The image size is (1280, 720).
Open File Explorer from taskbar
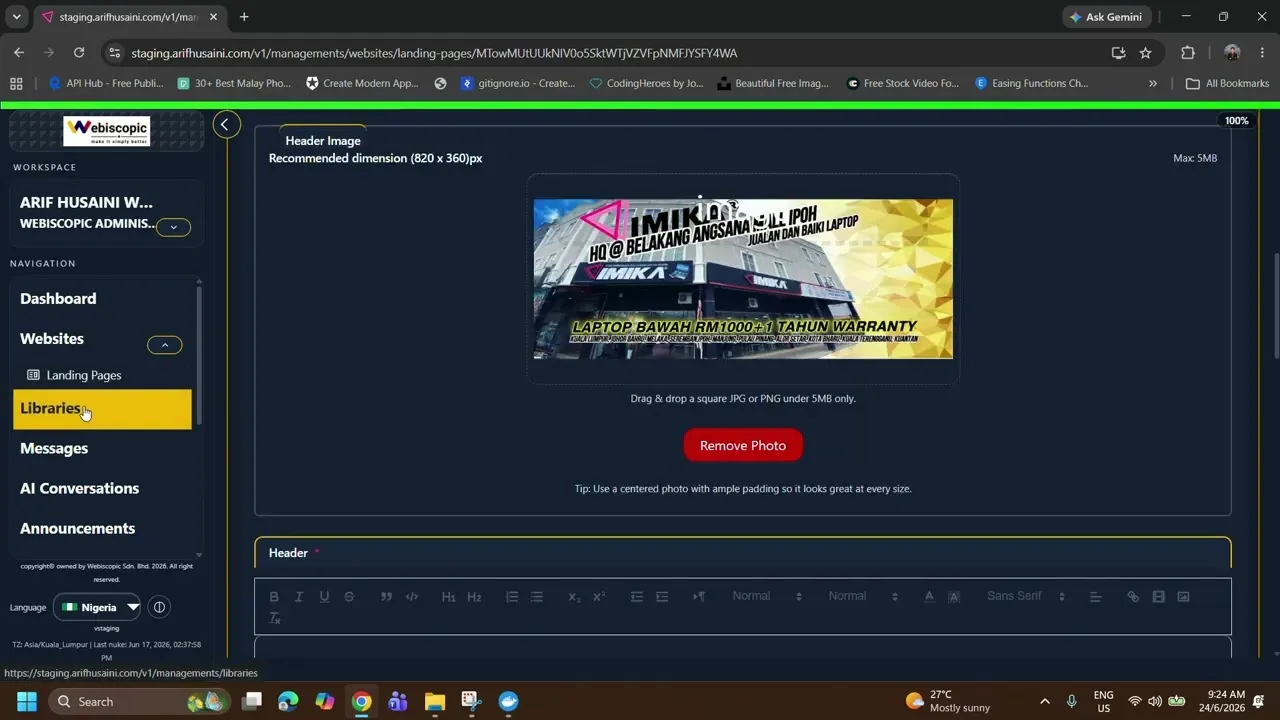click(434, 701)
